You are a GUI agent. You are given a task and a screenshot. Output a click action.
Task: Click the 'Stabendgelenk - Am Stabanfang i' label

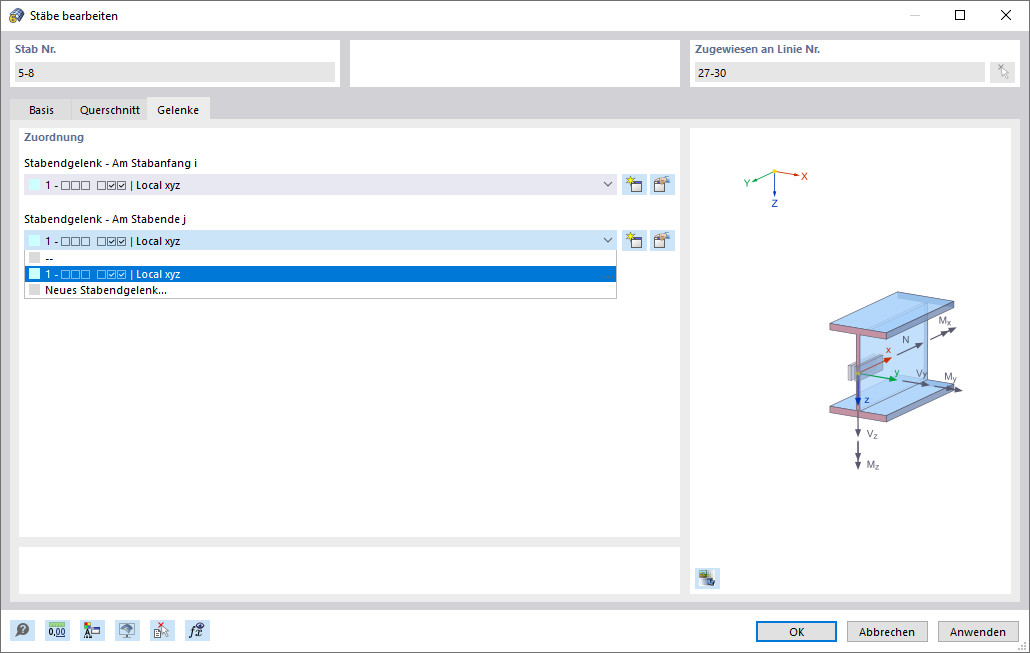click(x=110, y=163)
